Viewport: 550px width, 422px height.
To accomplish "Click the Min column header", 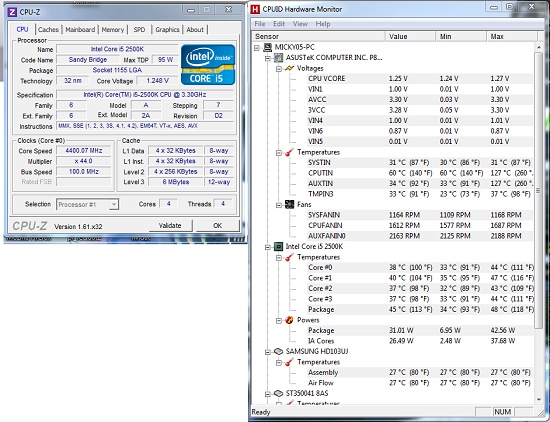I will tap(461, 36).
